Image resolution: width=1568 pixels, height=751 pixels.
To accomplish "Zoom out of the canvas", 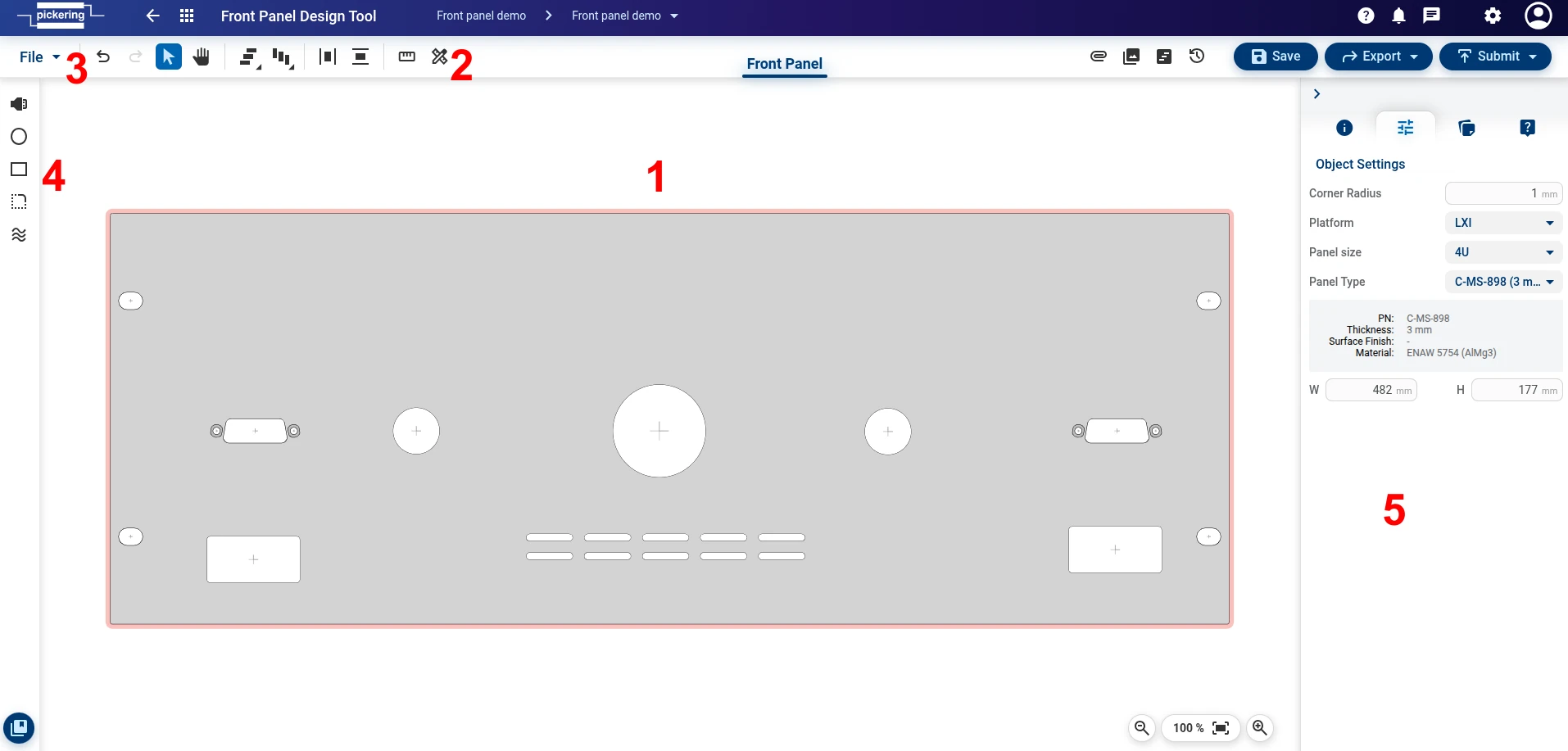I will tap(1142, 728).
